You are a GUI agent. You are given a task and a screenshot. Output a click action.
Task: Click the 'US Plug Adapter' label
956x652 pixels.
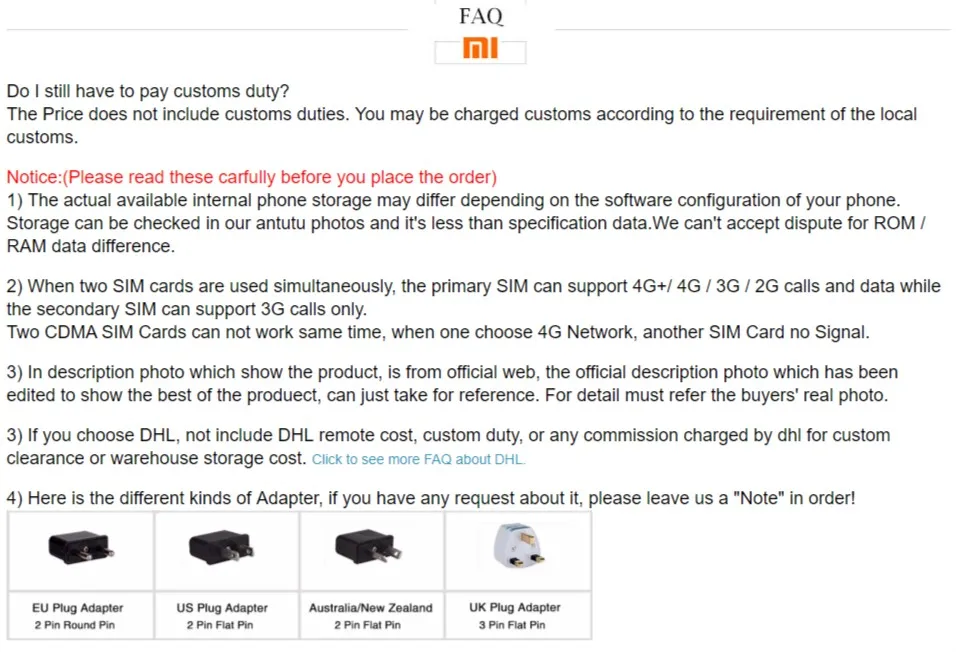(x=222, y=608)
